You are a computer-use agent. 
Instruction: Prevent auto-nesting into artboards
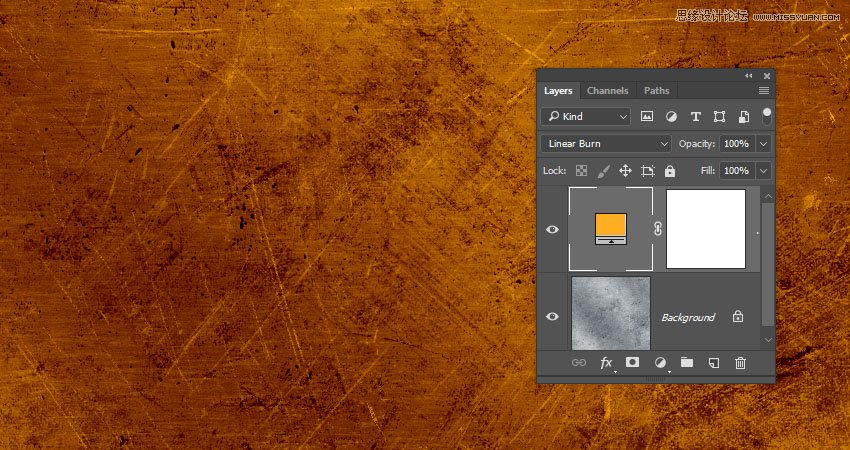[647, 171]
